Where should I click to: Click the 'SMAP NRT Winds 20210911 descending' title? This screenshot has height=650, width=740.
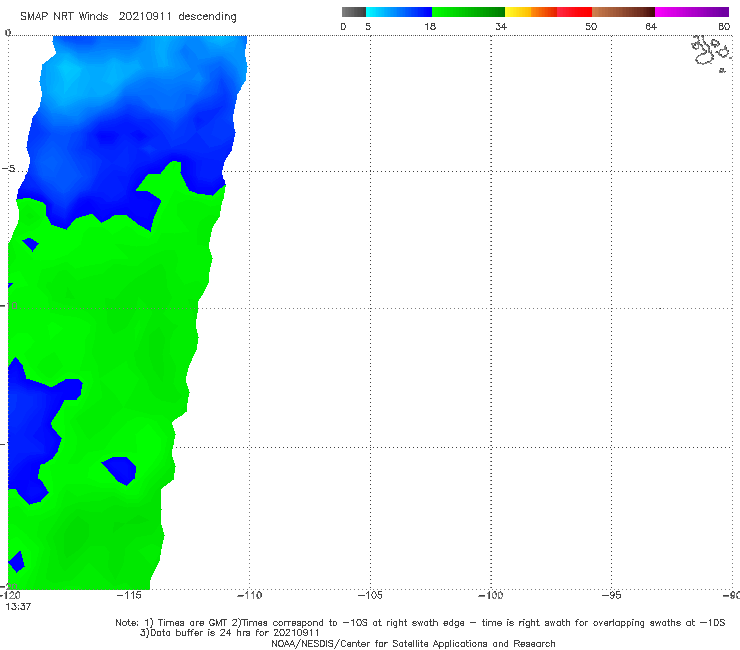(128, 16)
